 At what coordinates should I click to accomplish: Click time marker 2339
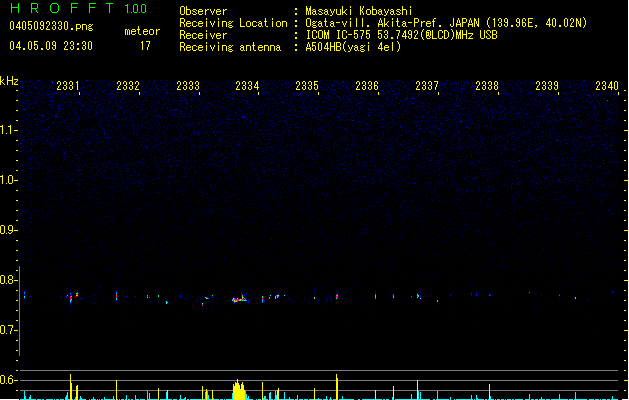click(x=547, y=86)
